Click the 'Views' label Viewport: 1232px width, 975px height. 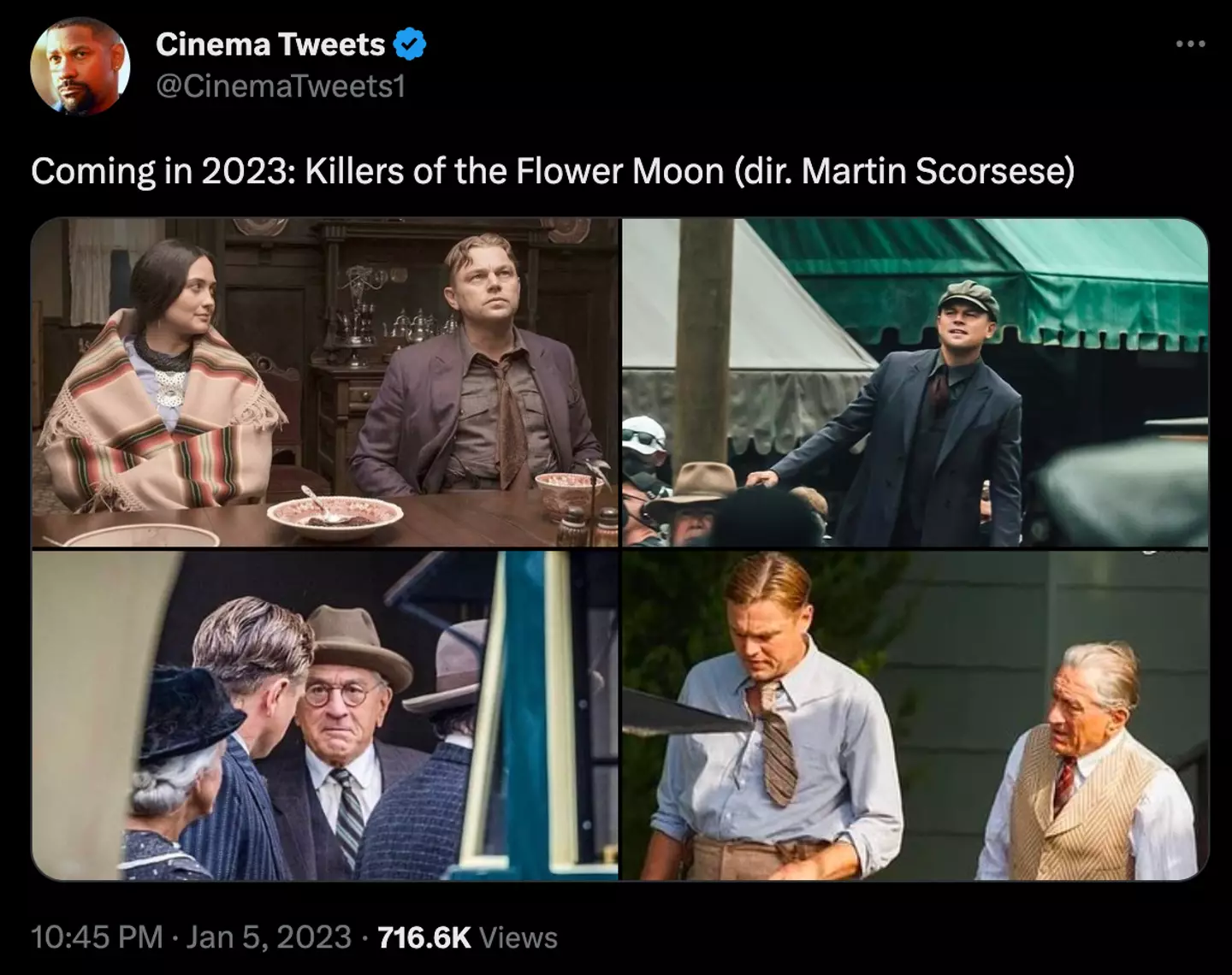[518, 937]
